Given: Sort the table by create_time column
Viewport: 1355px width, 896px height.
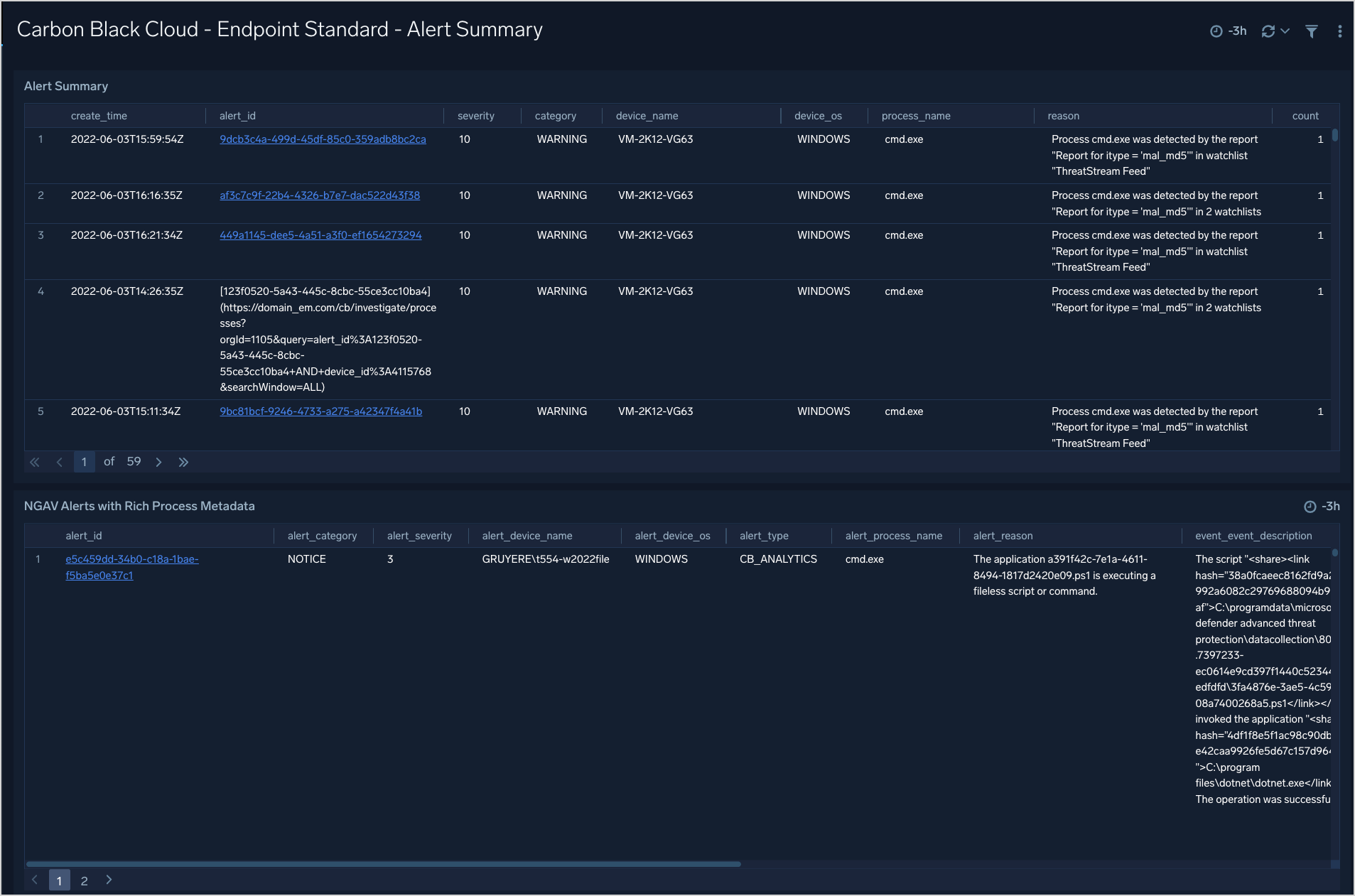Looking at the screenshot, I should (99, 116).
